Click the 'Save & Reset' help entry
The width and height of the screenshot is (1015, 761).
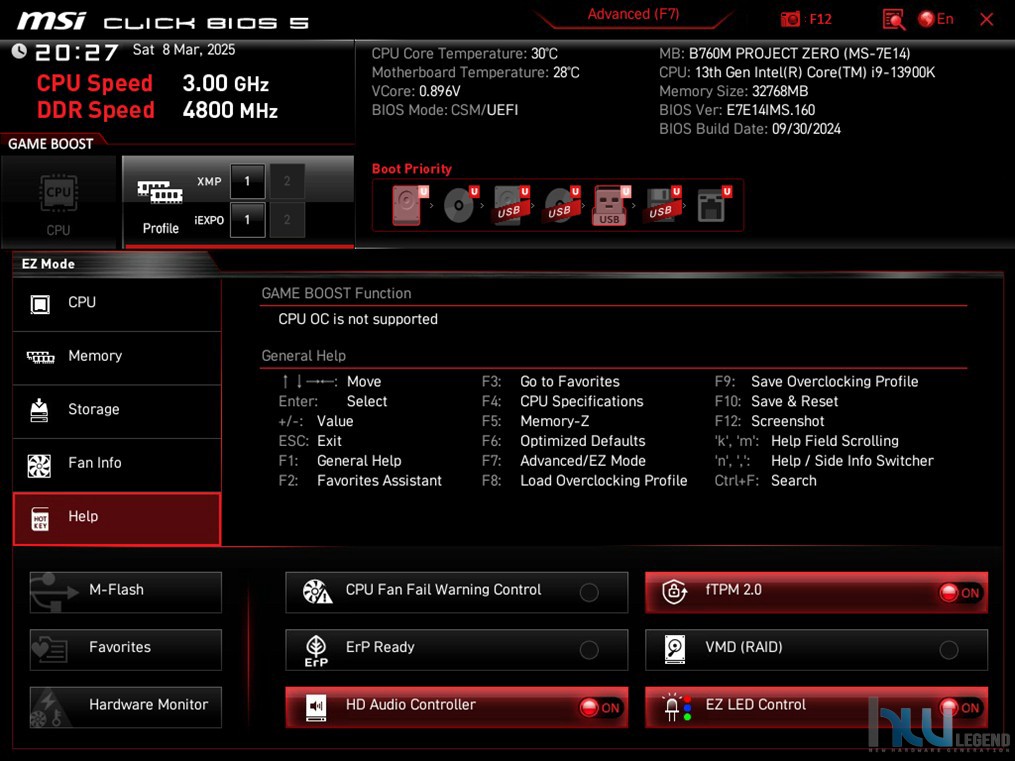(x=794, y=401)
